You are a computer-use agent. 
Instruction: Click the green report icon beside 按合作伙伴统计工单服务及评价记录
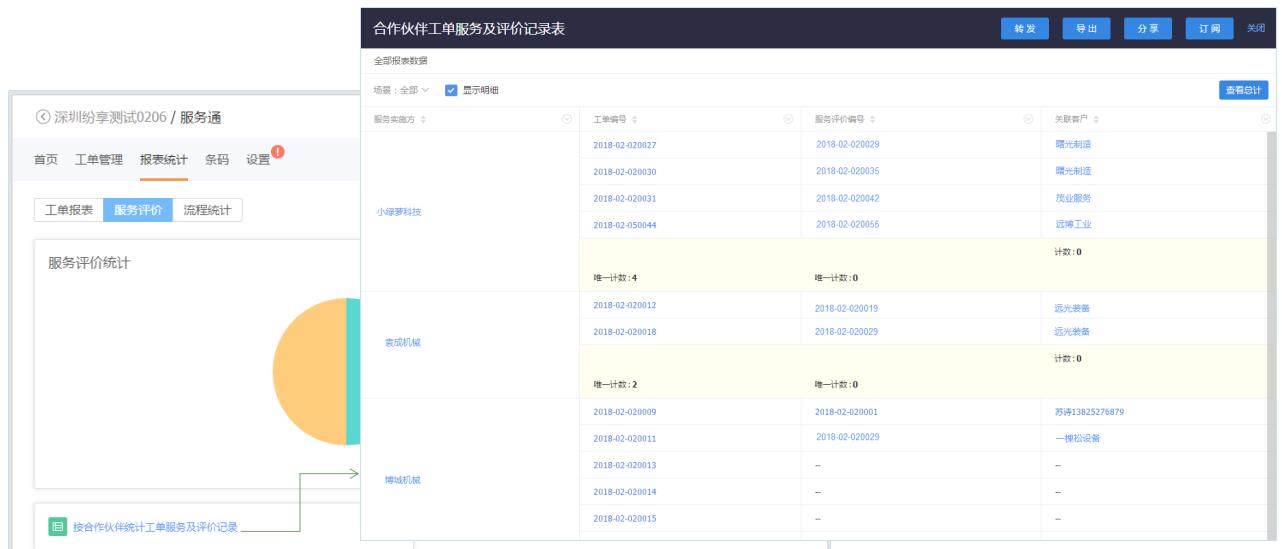coord(58,526)
